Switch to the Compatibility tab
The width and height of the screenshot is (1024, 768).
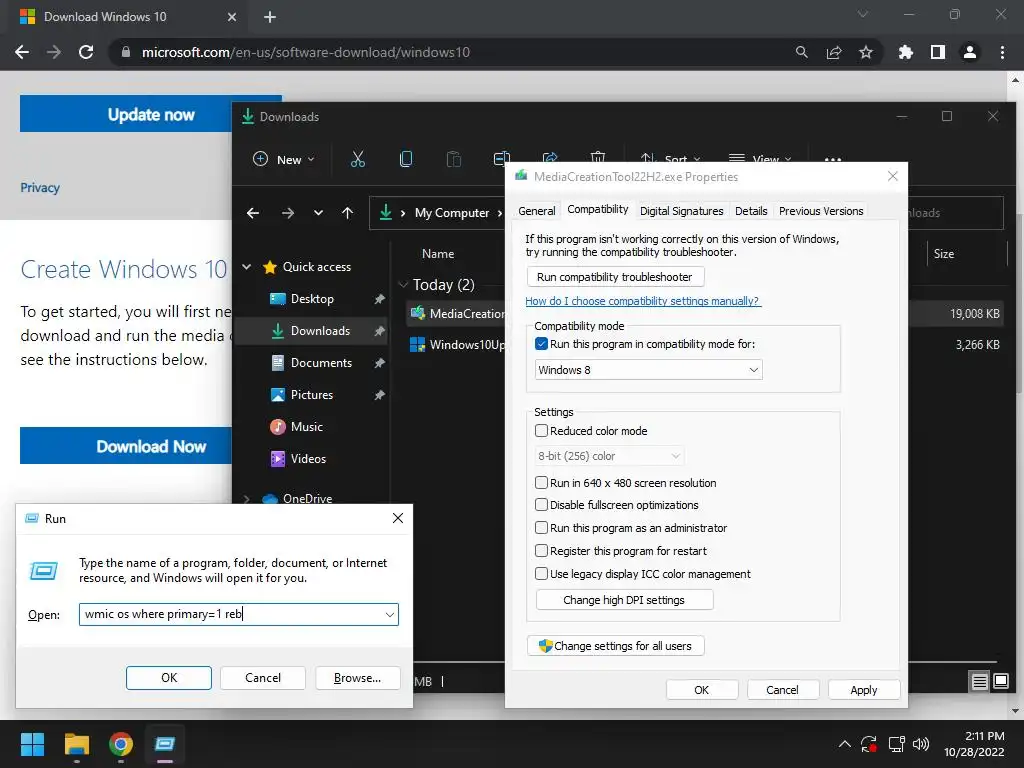click(598, 209)
